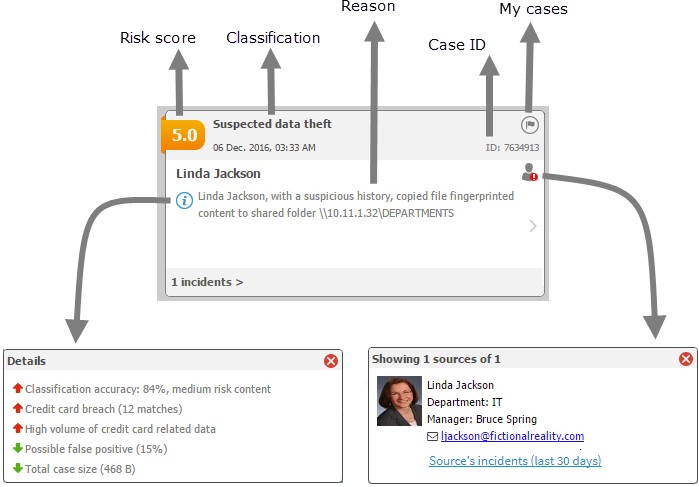Viewport: 699px width, 487px height.
Task: Click the blue info icon beside the reason
Action: [184, 201]
